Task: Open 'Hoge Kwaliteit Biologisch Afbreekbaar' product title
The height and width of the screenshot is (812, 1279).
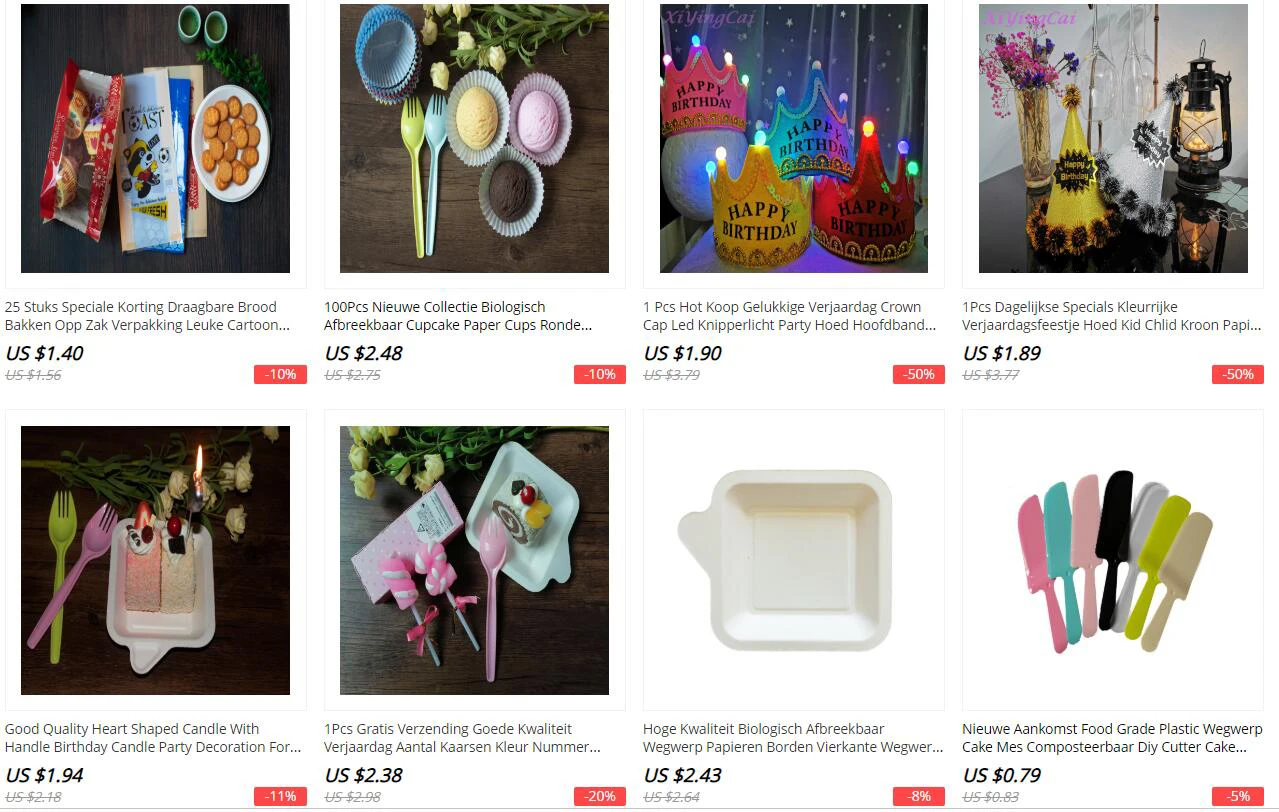Action: tap(794, 738)
